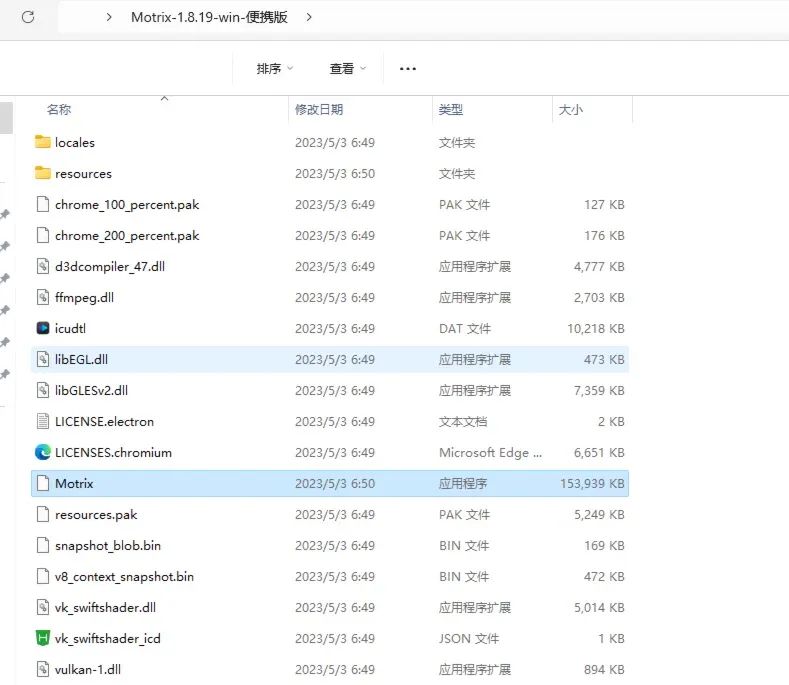The image size is (789, 685).
Task: Select the vk_swiftshader_icd file name
Action: (x=108, y=639)
